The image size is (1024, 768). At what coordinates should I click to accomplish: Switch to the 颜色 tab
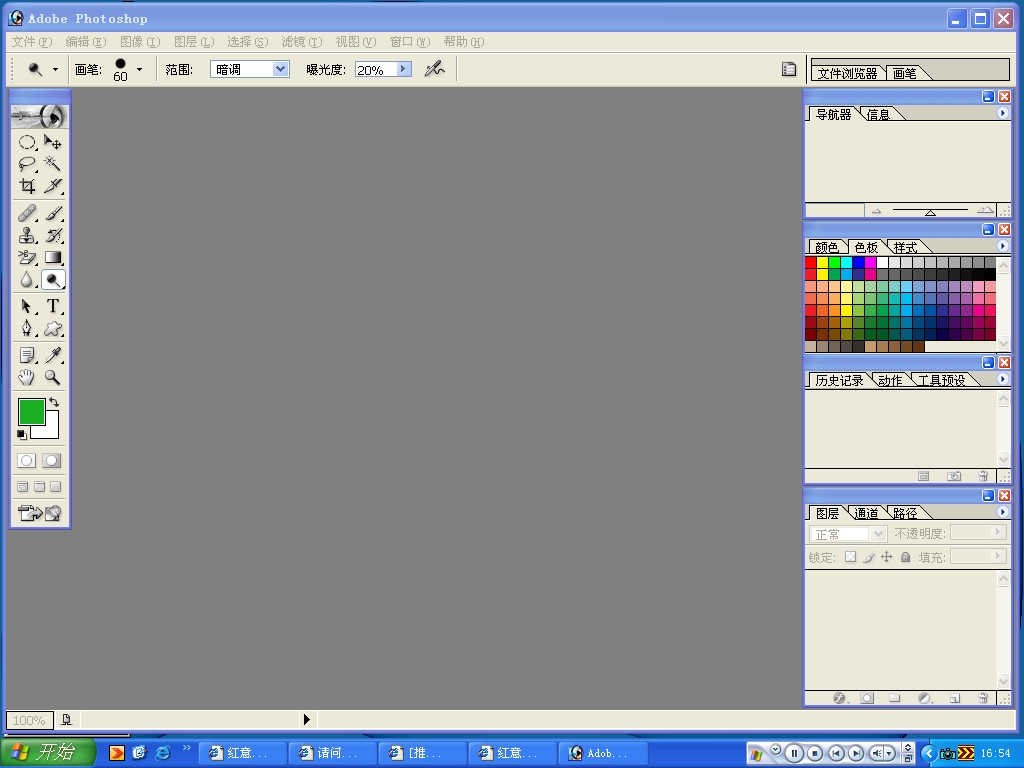pos(827,248)
